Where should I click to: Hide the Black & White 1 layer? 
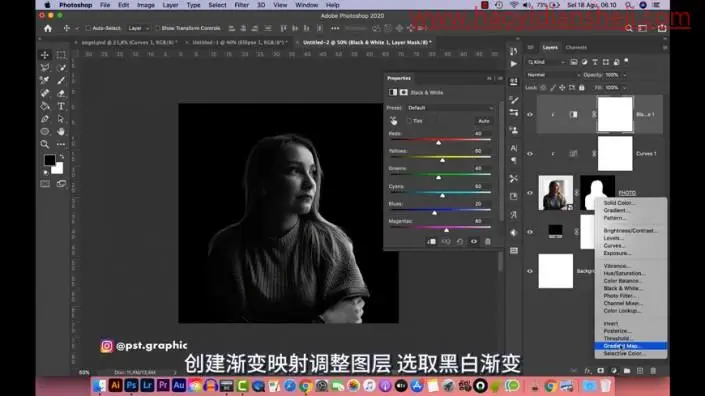coord(530,115)
